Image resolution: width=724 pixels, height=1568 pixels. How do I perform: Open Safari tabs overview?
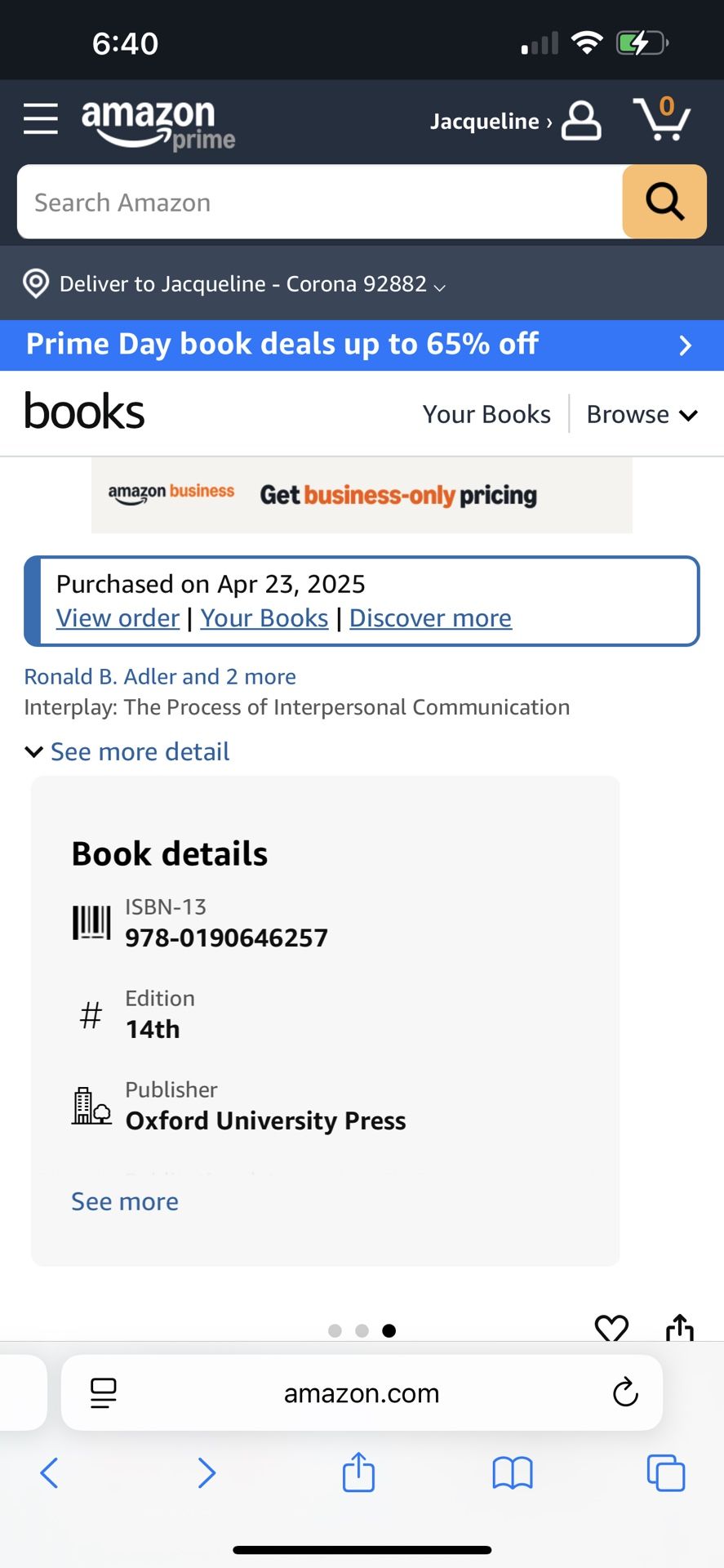pos(666,1473)
